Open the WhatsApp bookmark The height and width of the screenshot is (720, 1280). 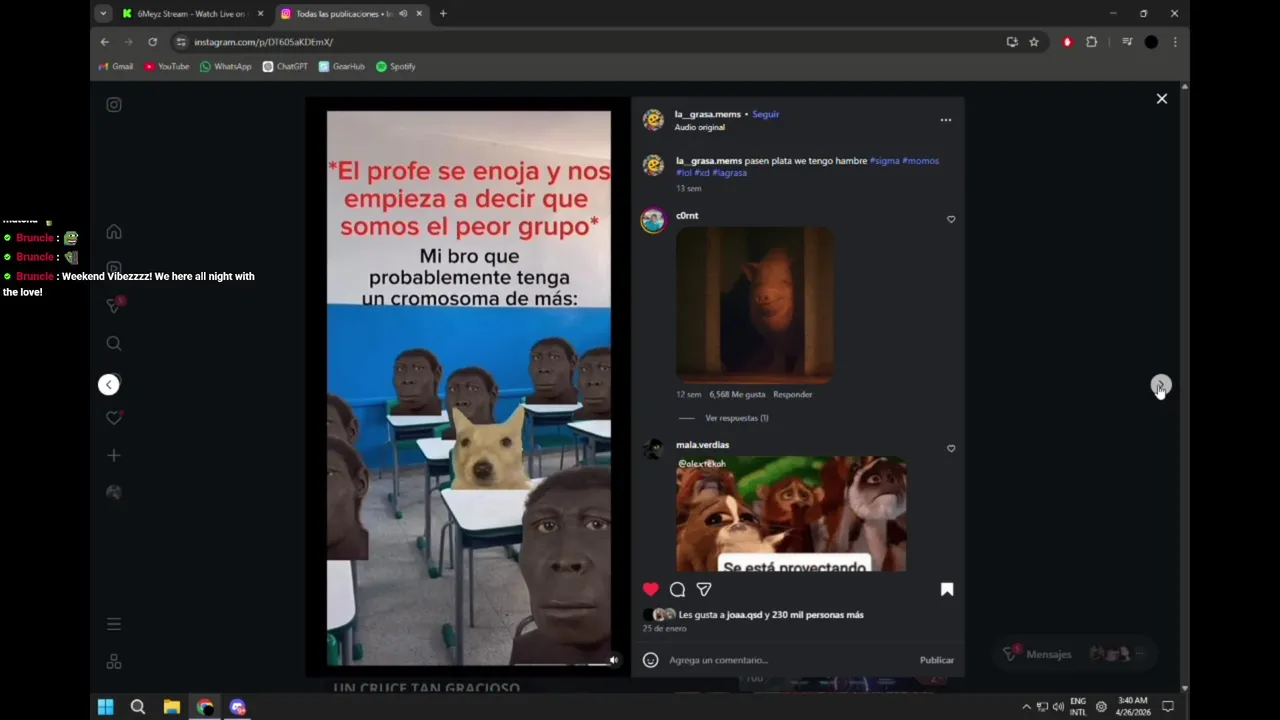[x=225, y=67]
